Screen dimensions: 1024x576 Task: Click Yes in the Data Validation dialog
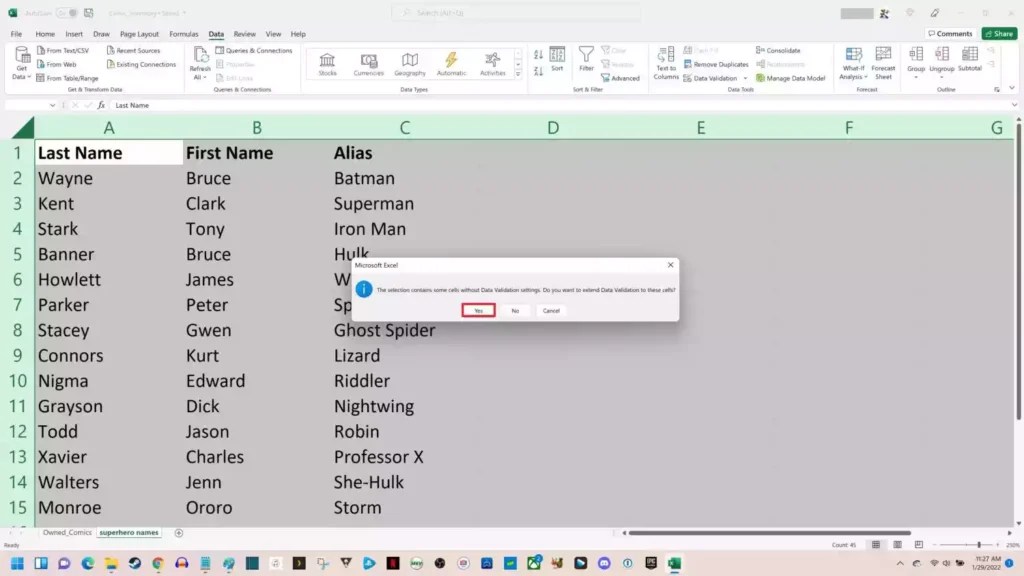click(478, 310)
